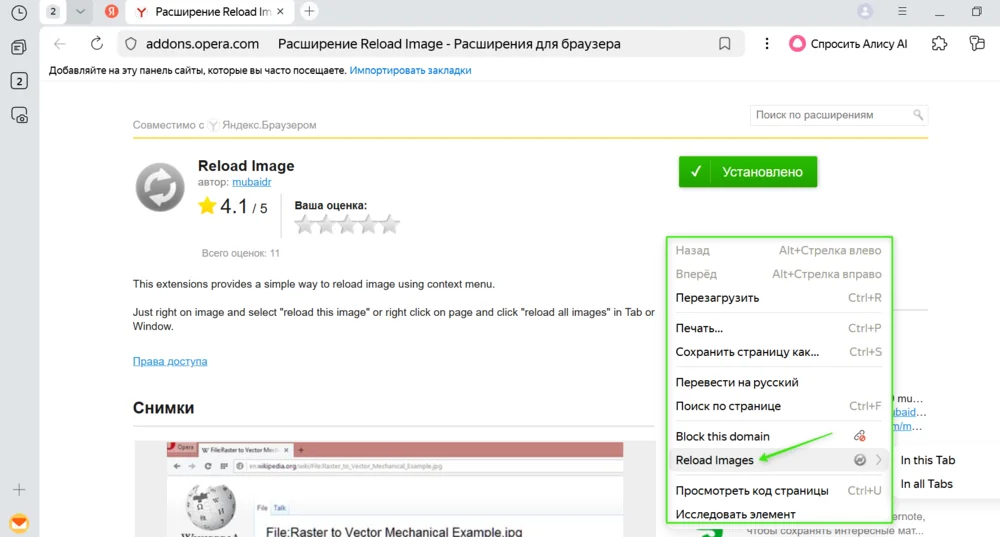Expand Reload Images submenu arrow
Screen dimensions: 1000x537
click(x=879, y=460)
